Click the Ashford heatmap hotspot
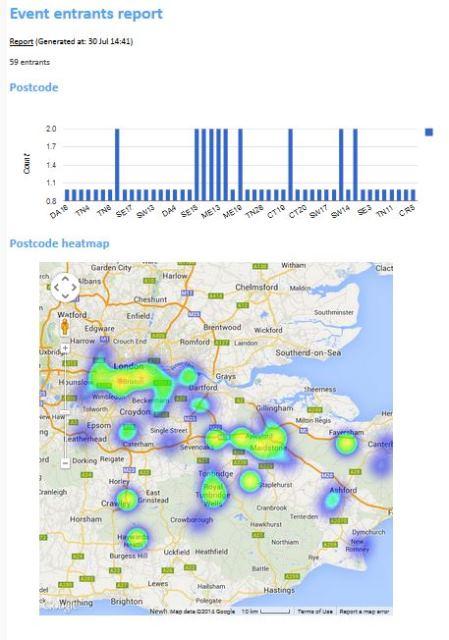 coord(333,499)
